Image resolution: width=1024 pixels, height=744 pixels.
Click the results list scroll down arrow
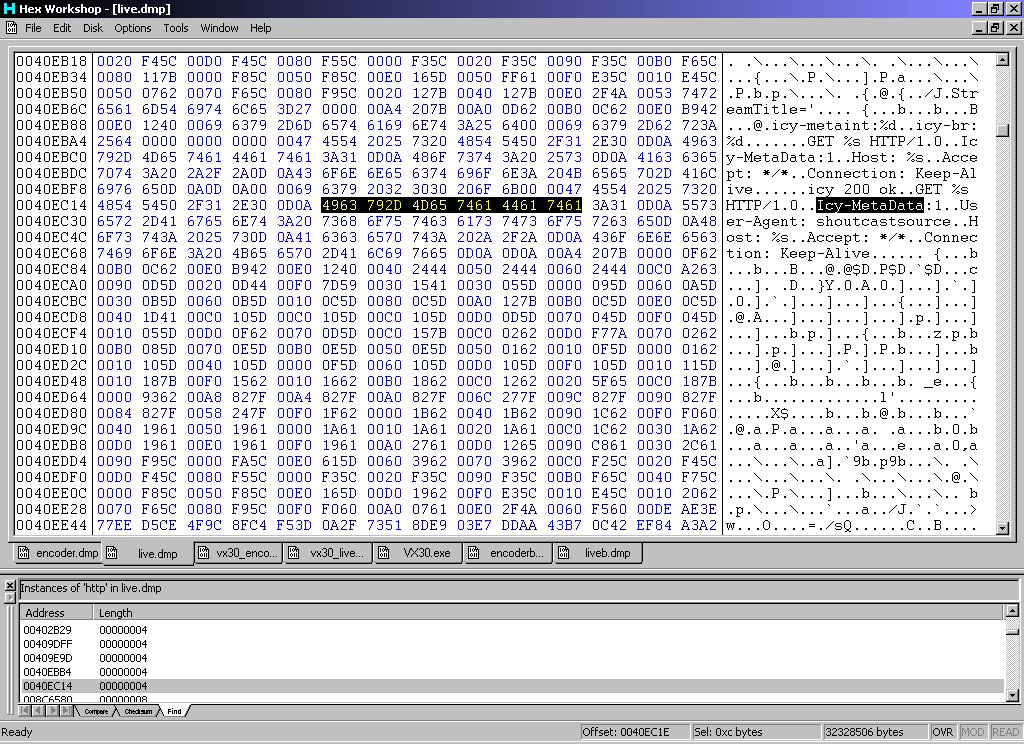tap(1012, 696)
